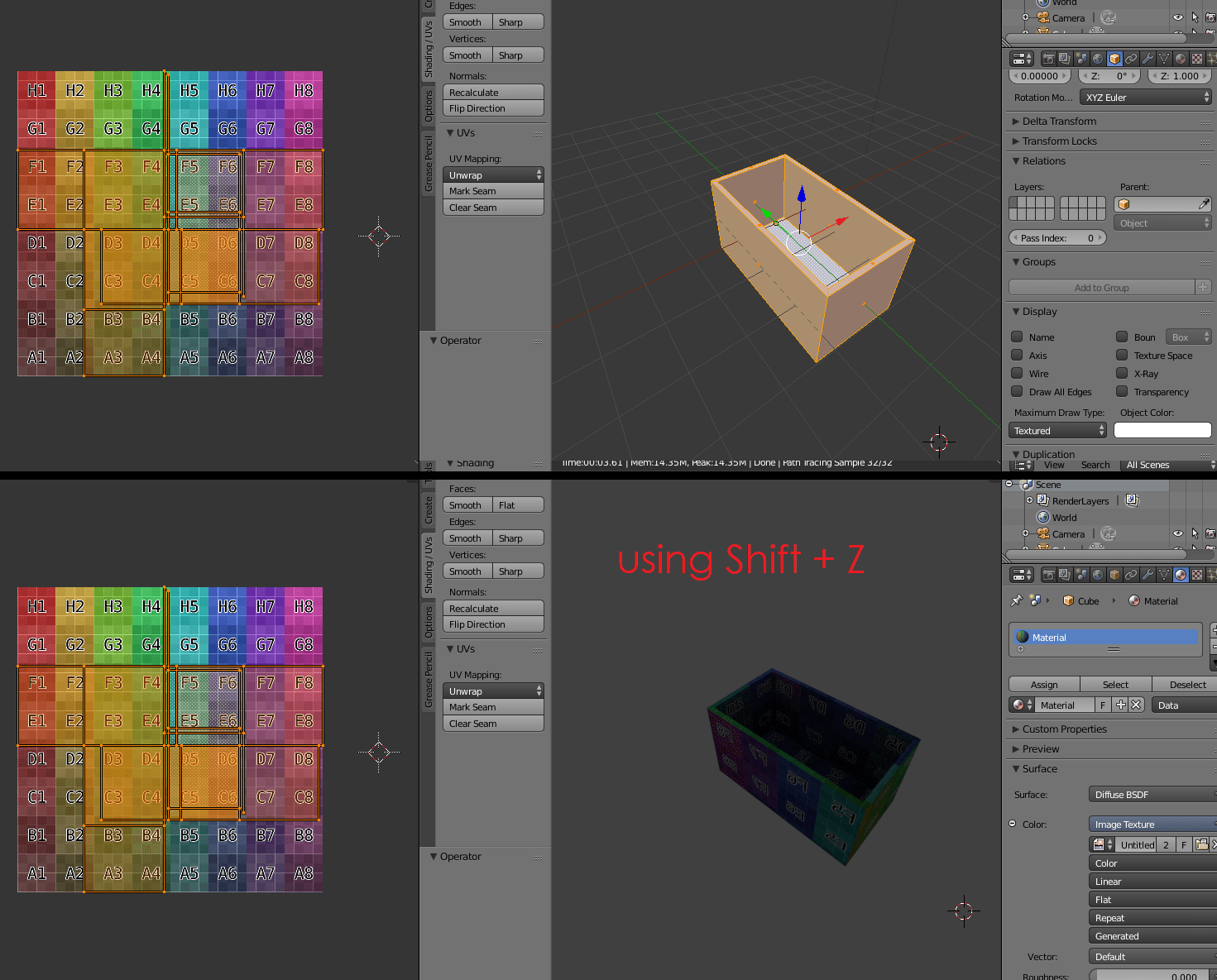Open Scene tab in upper properties header
This screenshot has width=1217, height=980.
(1081, 59)
